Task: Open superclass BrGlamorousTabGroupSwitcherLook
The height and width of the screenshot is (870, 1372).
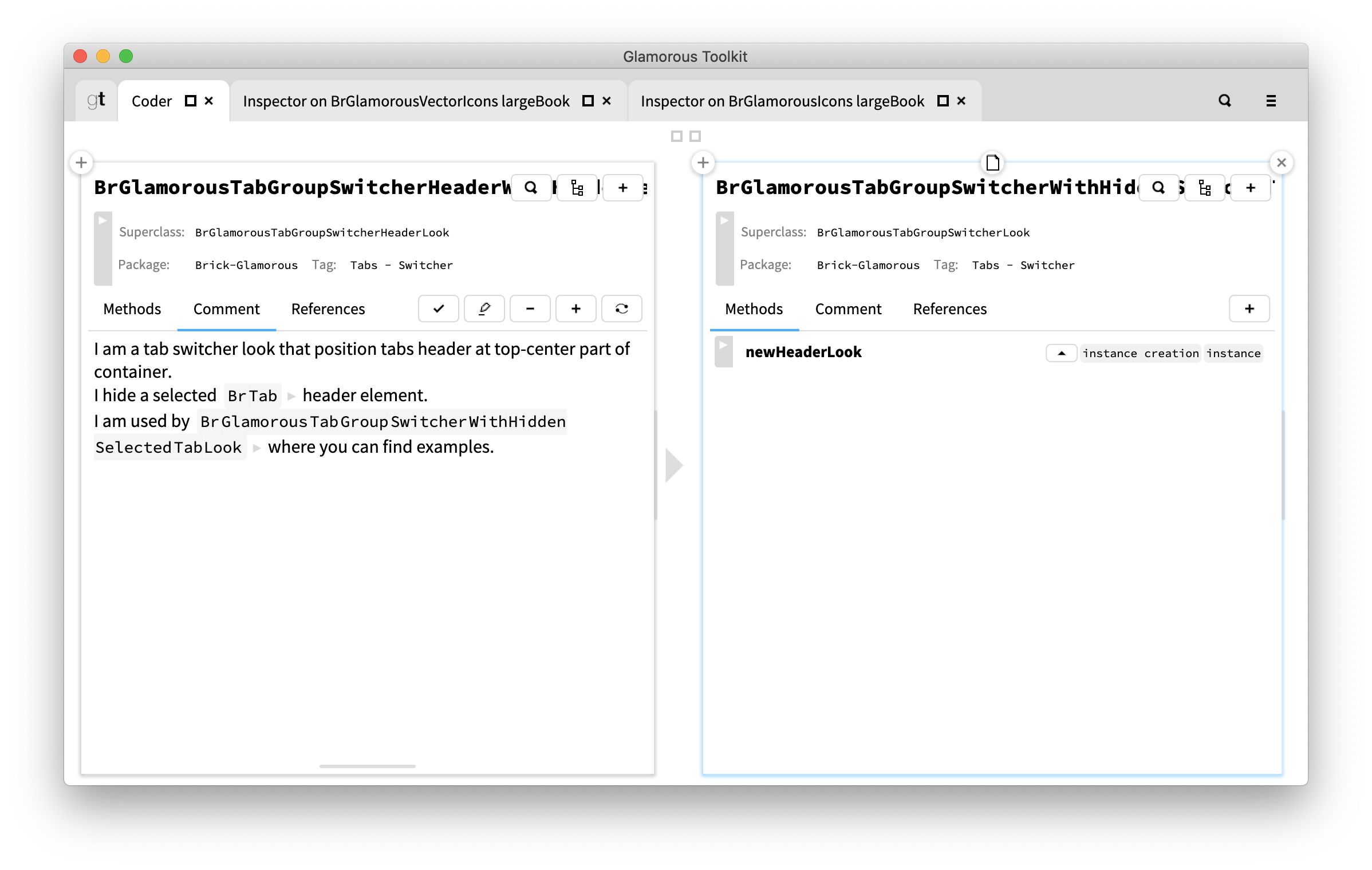Action: (923, 232)
